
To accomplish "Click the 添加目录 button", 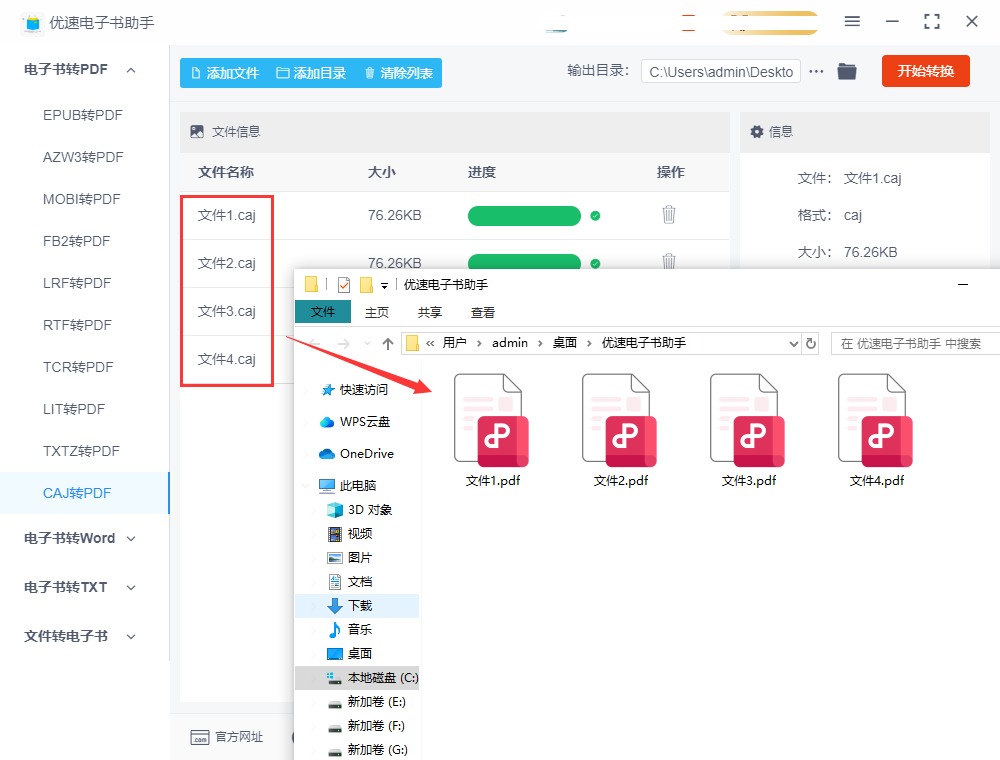I will tap(311, 73).
